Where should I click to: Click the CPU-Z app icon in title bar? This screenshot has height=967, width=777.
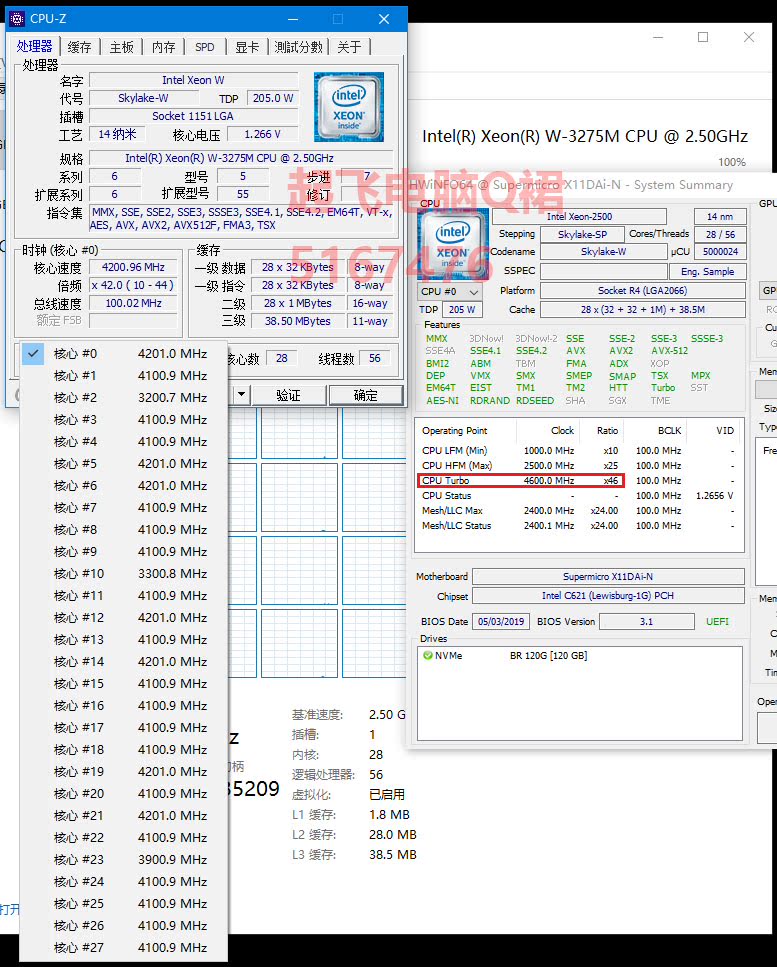17,19
